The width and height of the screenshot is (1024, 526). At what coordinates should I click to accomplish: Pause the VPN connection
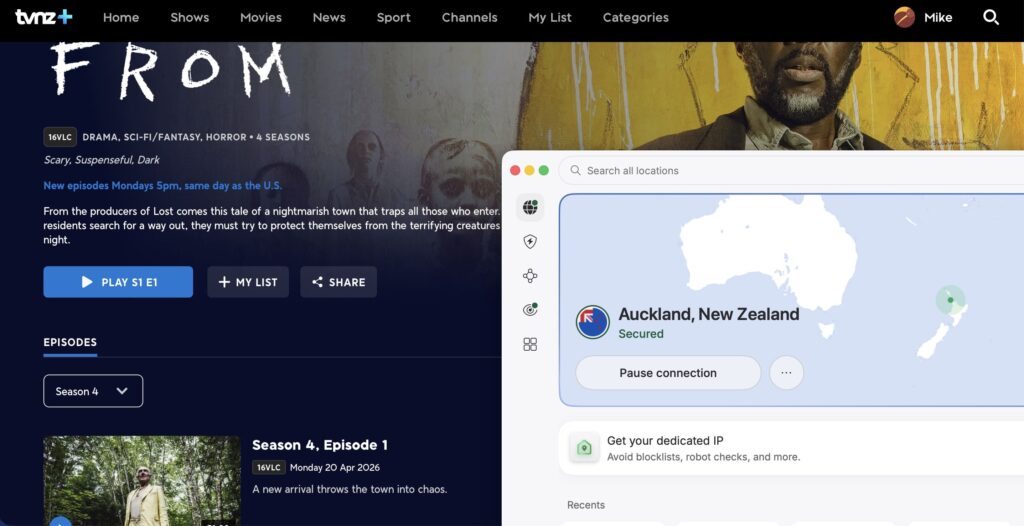click(x=668, y=372)
